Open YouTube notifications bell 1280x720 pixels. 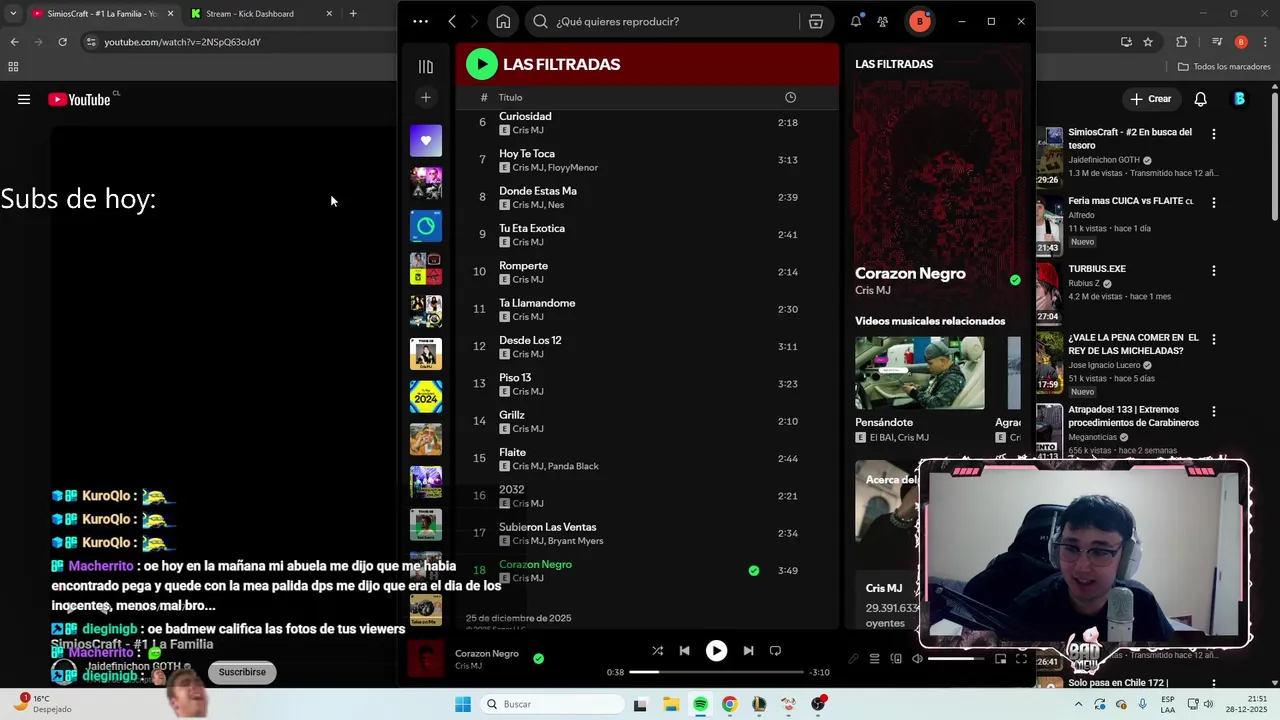[1201, 99]
